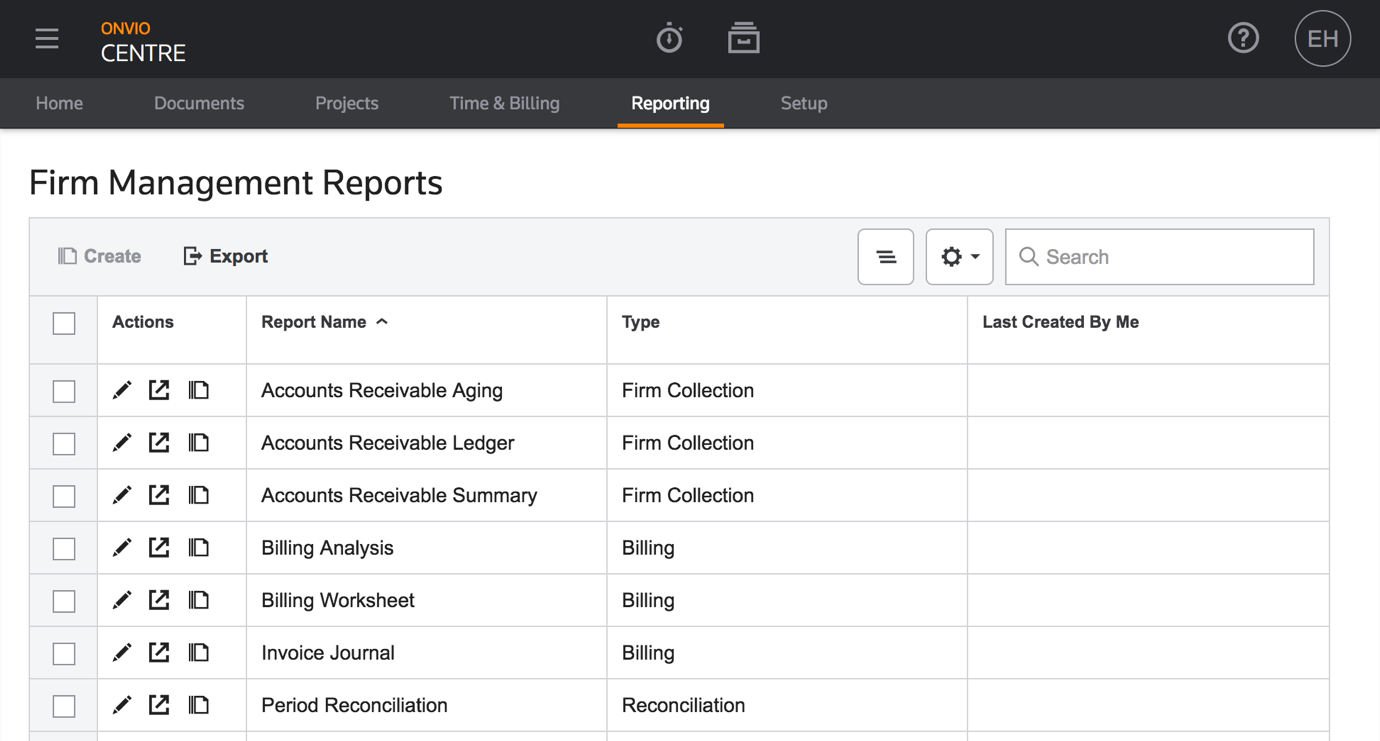Select the Time & Billing tab
This screenshot has height=741, width=1380.
505,103
